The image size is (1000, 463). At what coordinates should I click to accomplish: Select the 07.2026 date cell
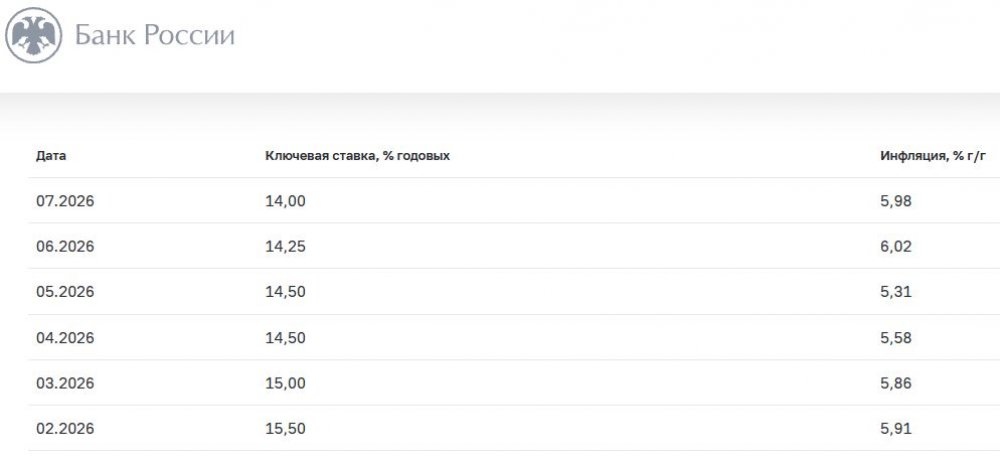[x=65, y=201]
